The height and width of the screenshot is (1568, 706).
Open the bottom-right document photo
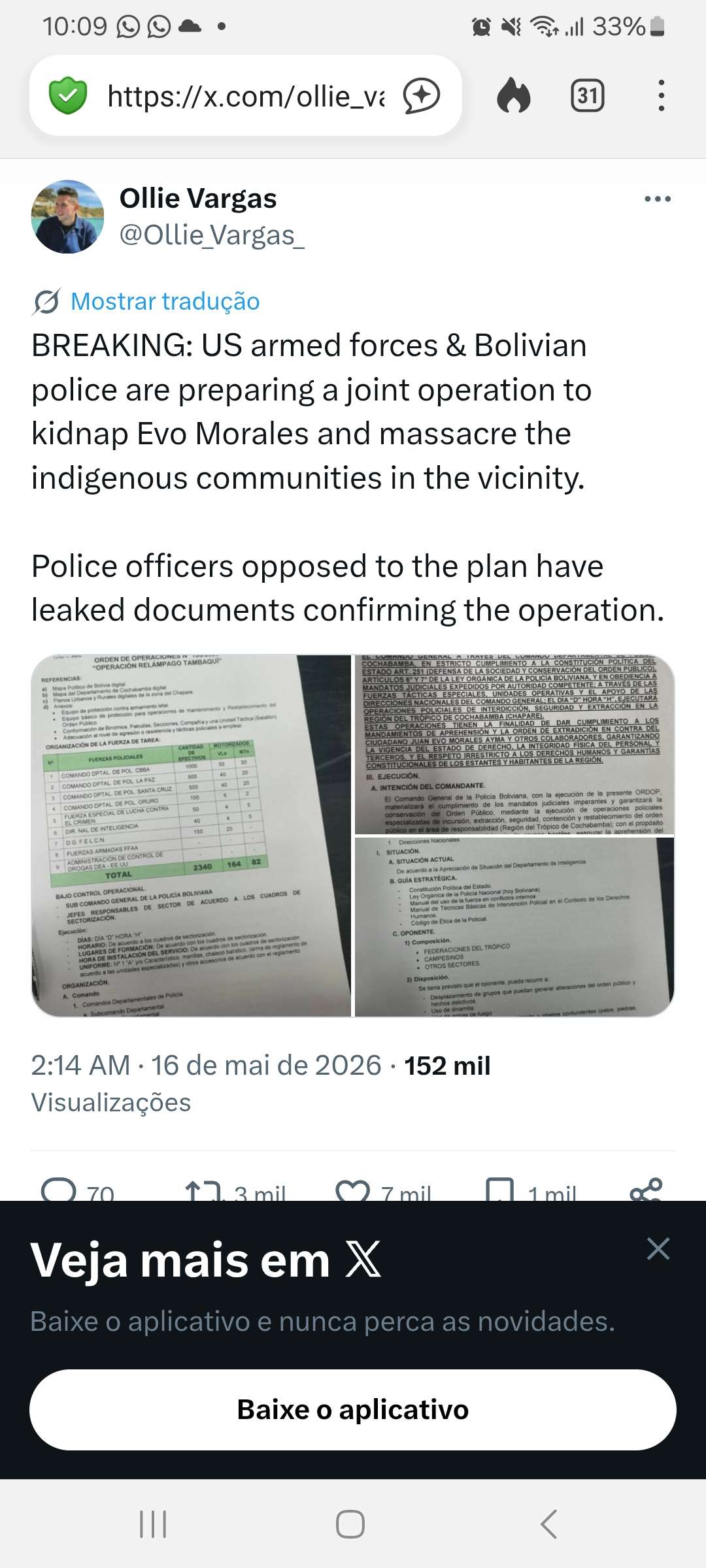click(514, 927)
